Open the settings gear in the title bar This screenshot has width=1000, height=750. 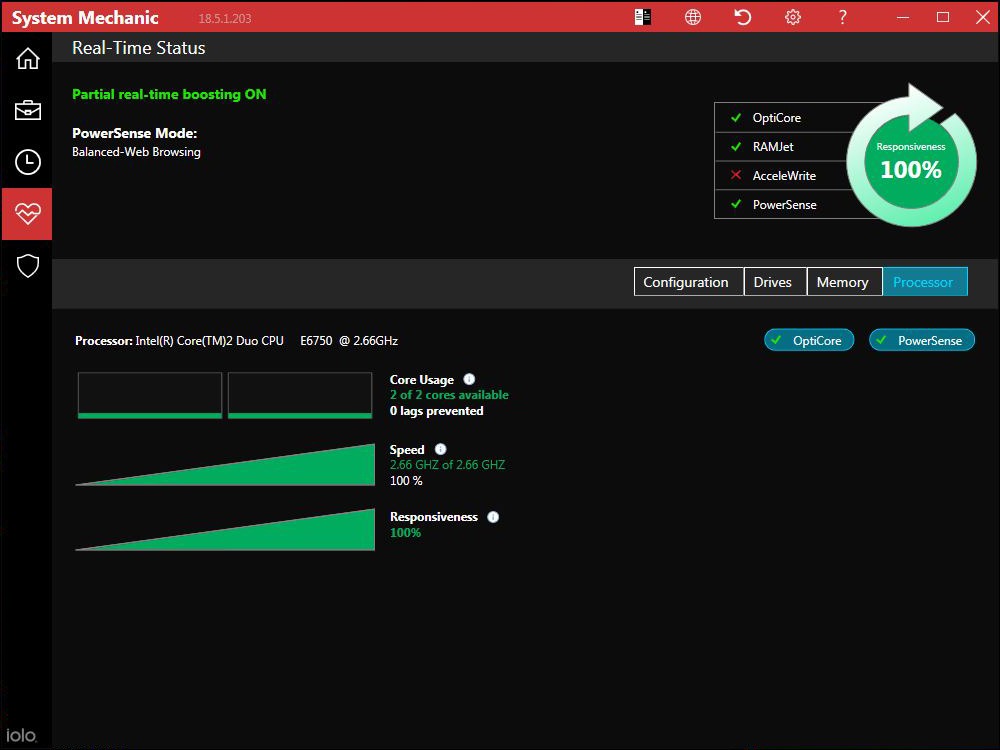[792, 17]
